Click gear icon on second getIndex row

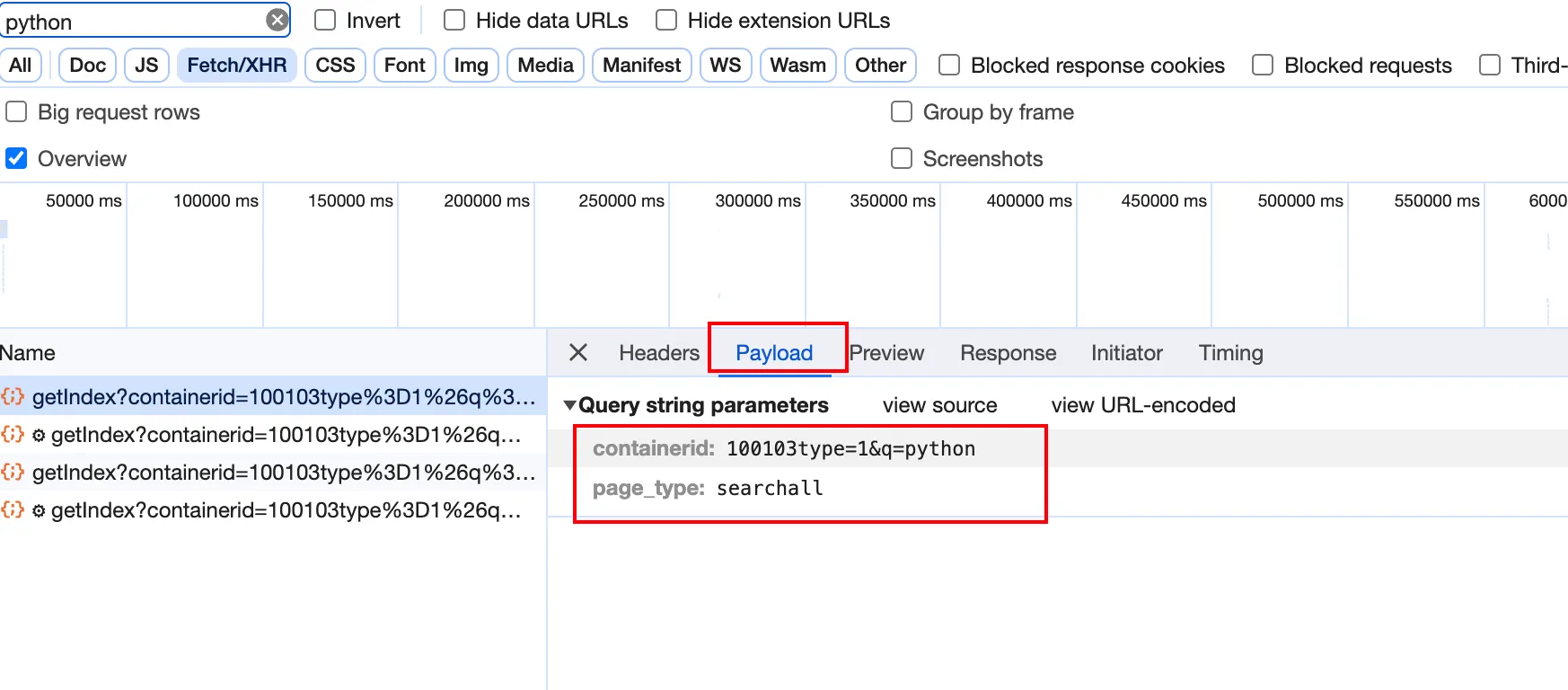[39, 435]
